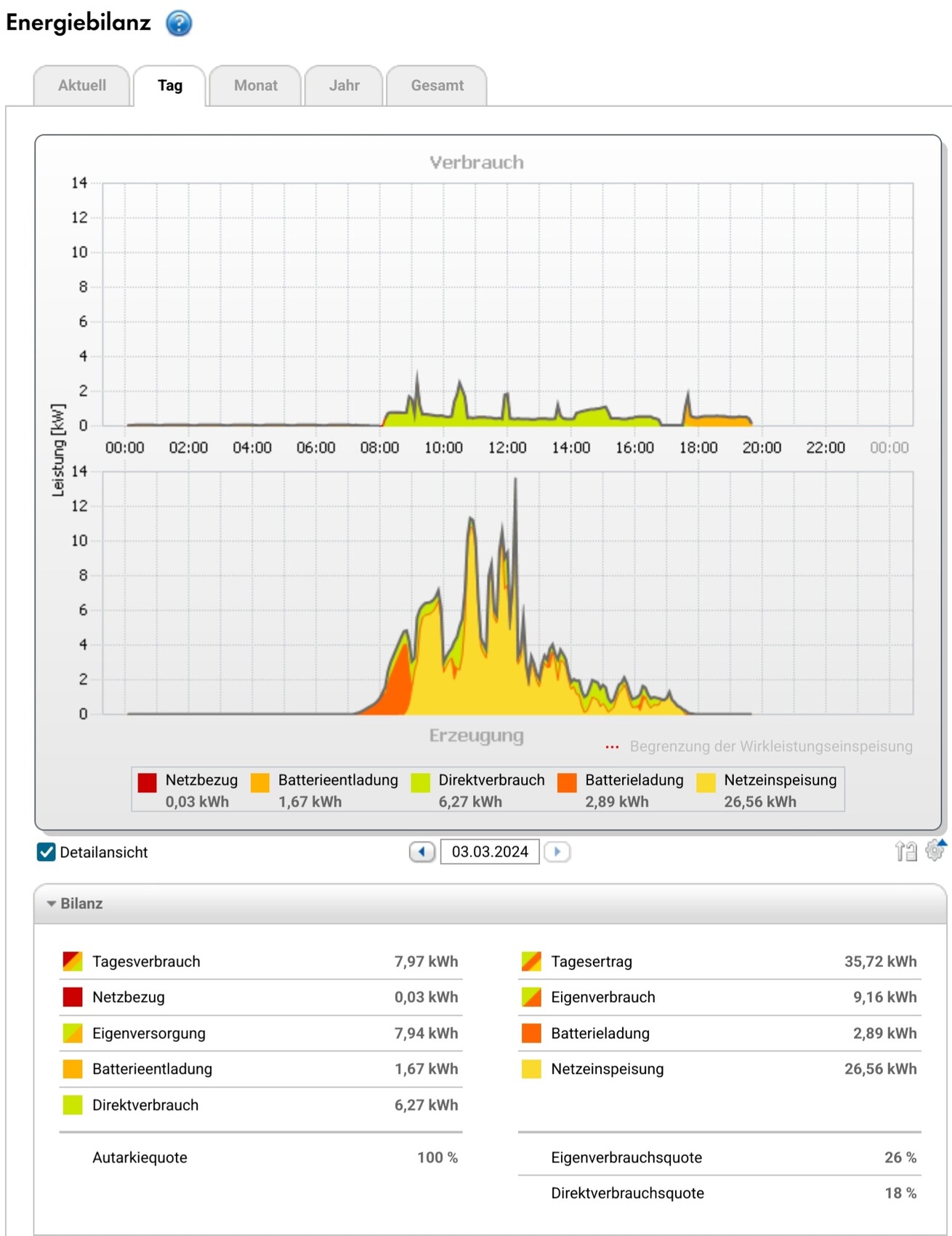Click the Eigenverbrauch color icon
This screenshot has height=1236, width=952.
pyautogui.click(x=531, y=997)
